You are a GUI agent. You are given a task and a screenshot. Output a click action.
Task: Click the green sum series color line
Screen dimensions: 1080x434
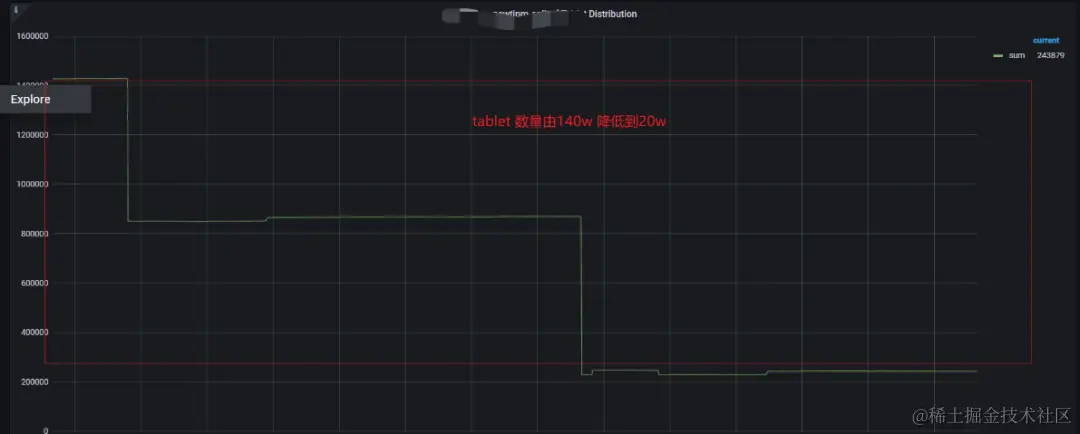[x=998, y=56]
